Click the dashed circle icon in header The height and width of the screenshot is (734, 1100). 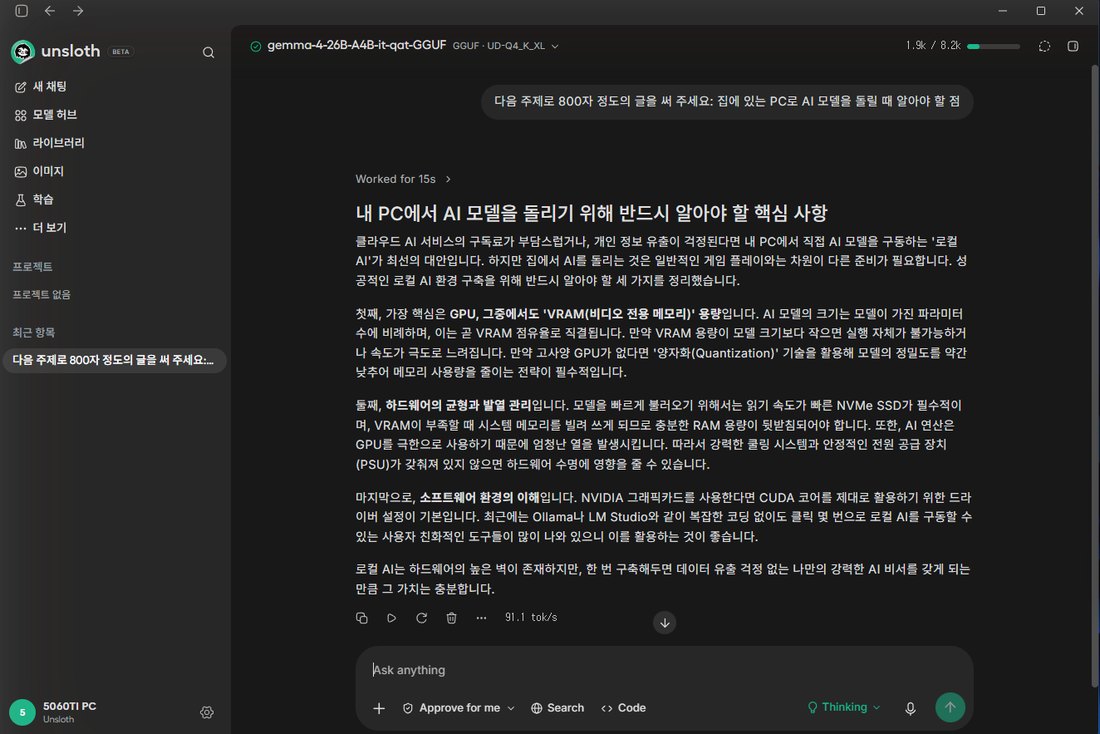(1045, 46)
